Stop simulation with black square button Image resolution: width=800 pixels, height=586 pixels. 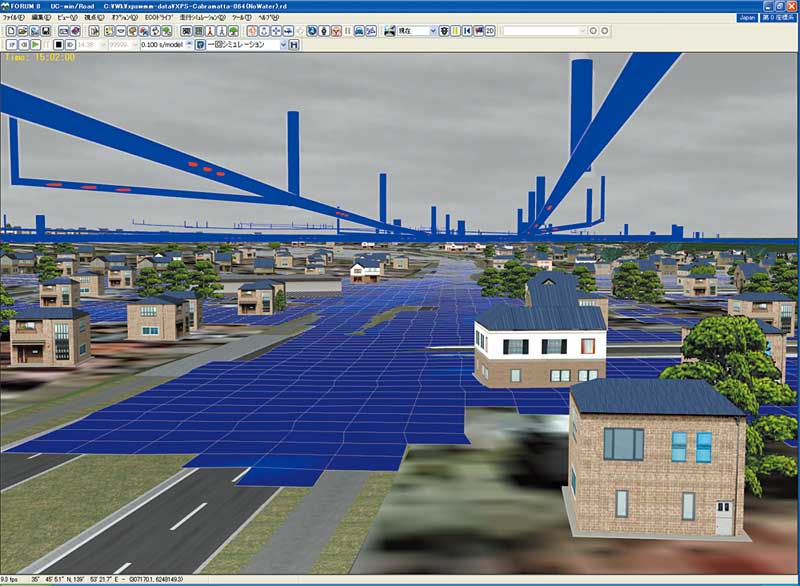58,44
